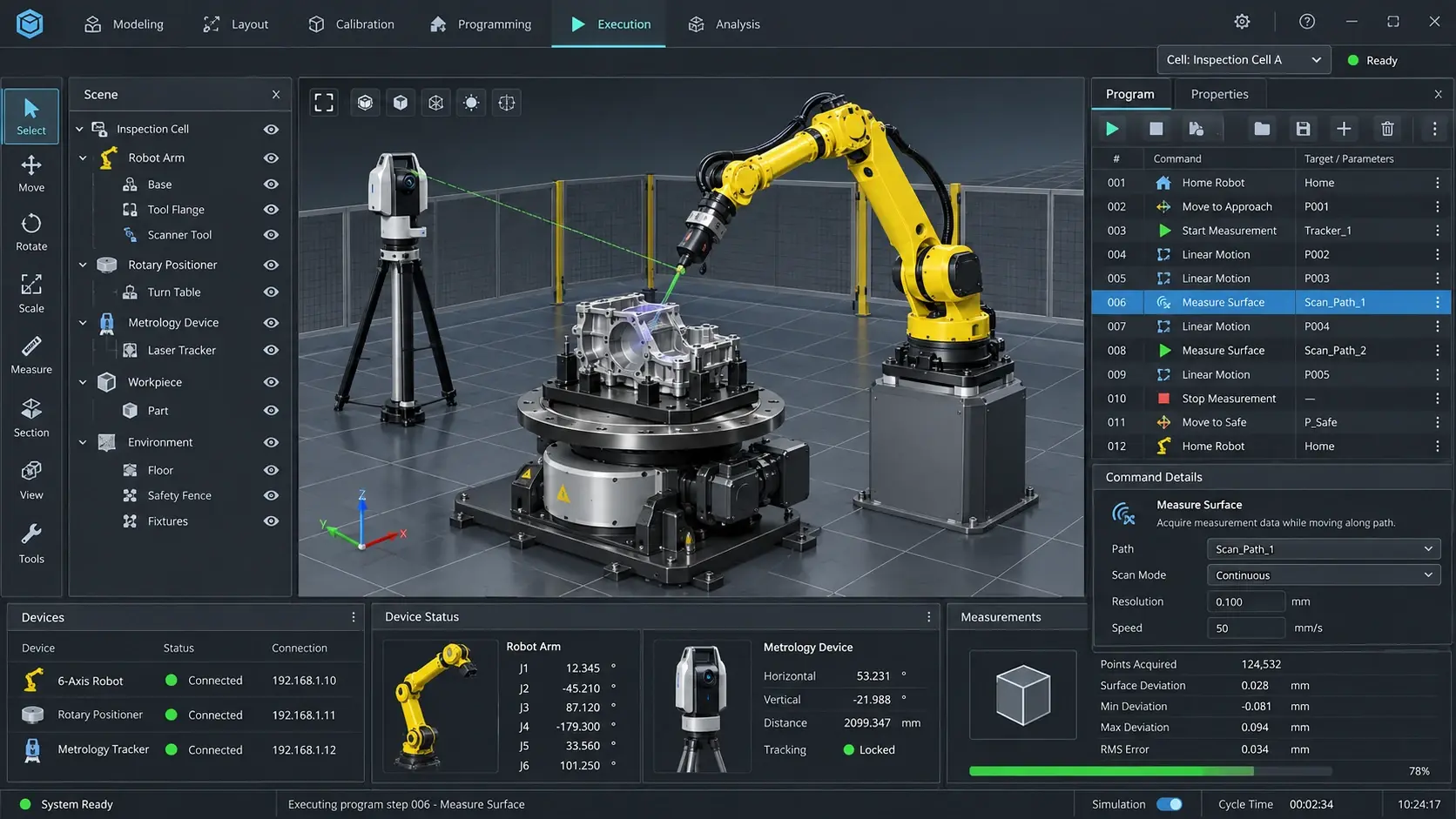
Task: Collapse the Rotary Positioner node
Action: click(x=83, y=265)
